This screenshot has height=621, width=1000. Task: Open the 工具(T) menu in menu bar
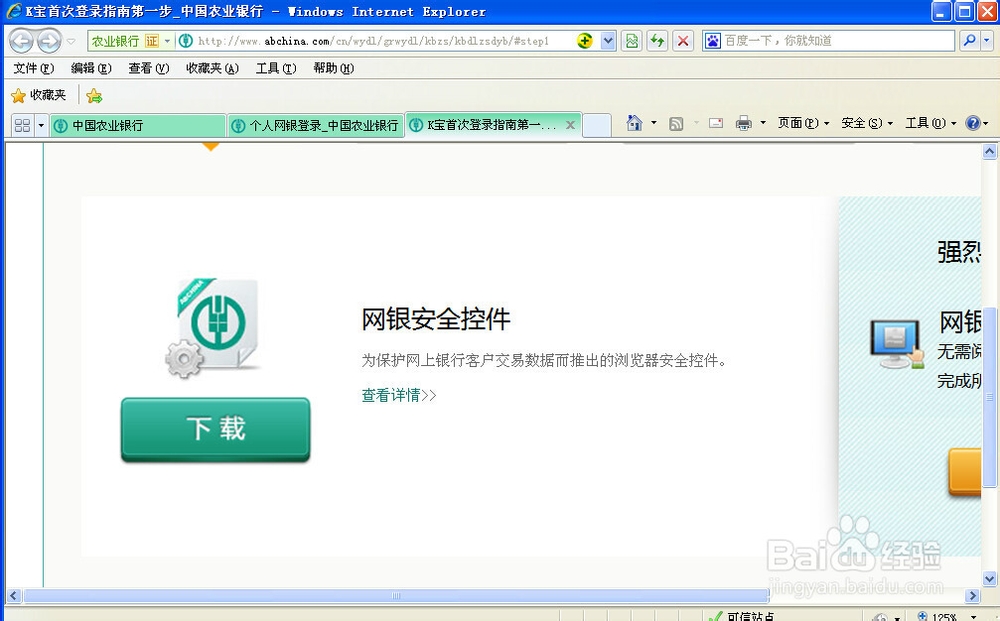tap(276, 68)
